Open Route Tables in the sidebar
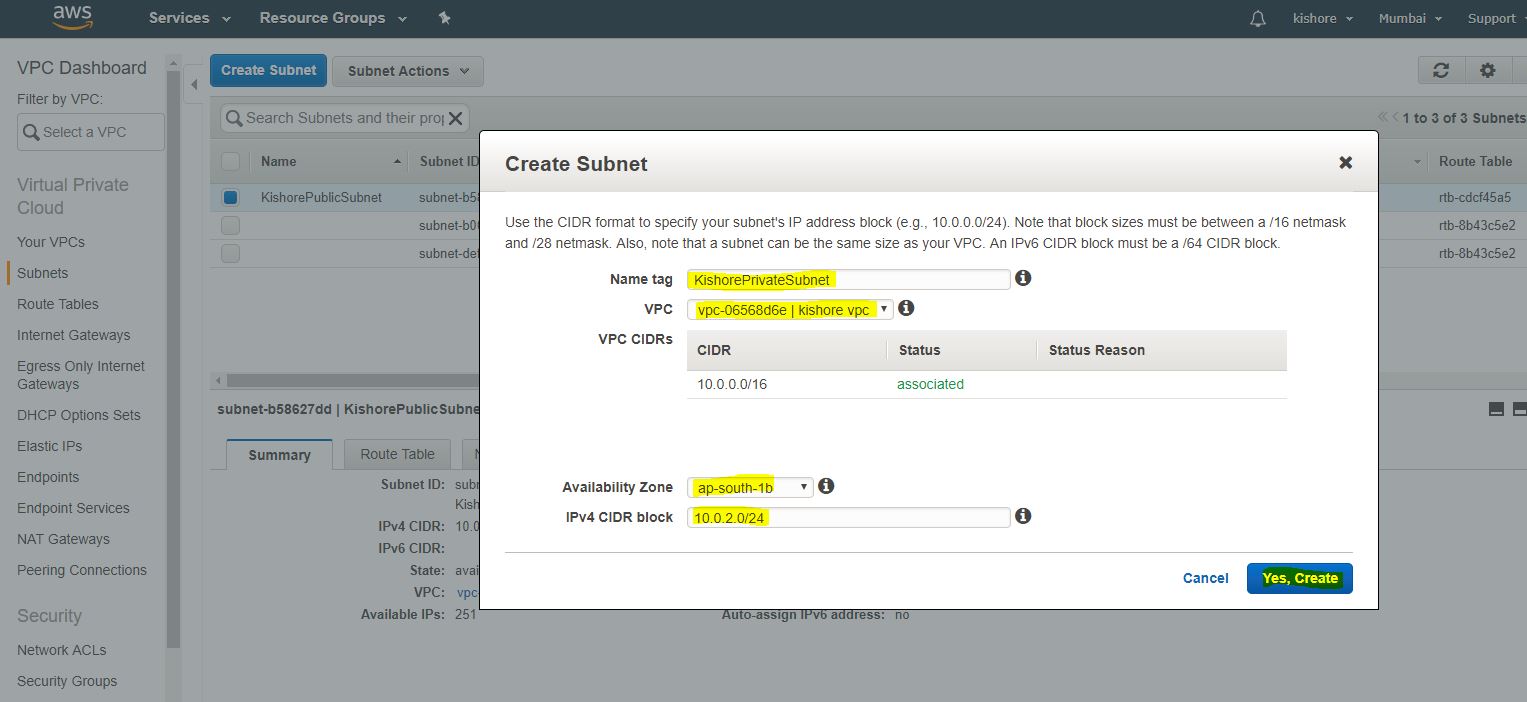Screen dimensions: 1527x702 click(58, 304)
